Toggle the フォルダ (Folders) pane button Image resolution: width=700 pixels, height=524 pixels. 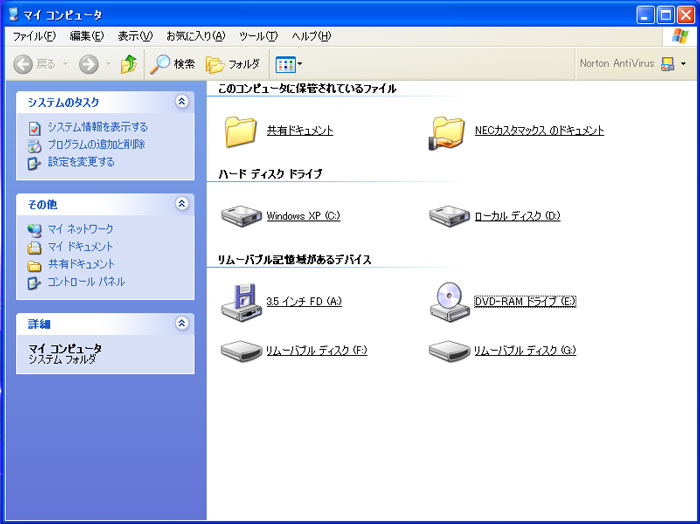pyautogui.click(x=232, y=64)
